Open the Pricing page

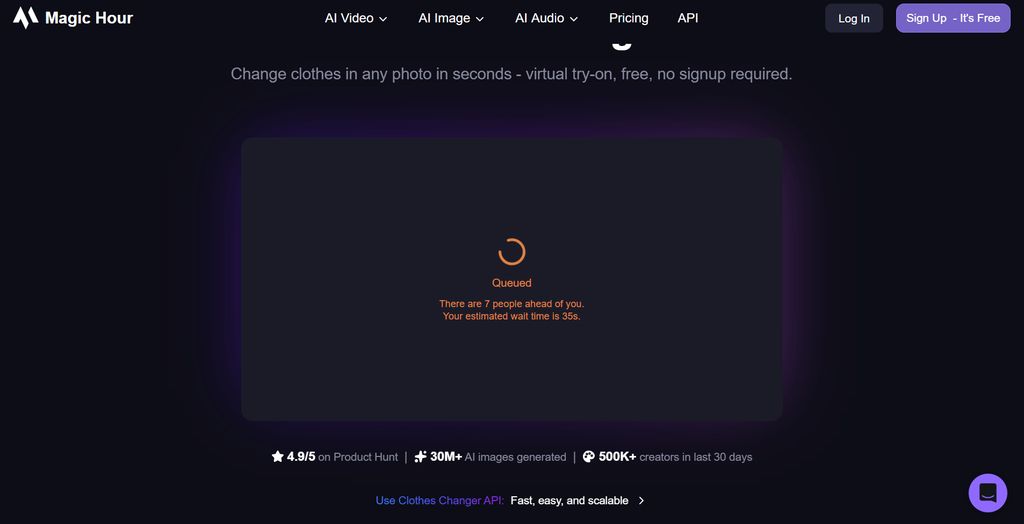(628, 18)
